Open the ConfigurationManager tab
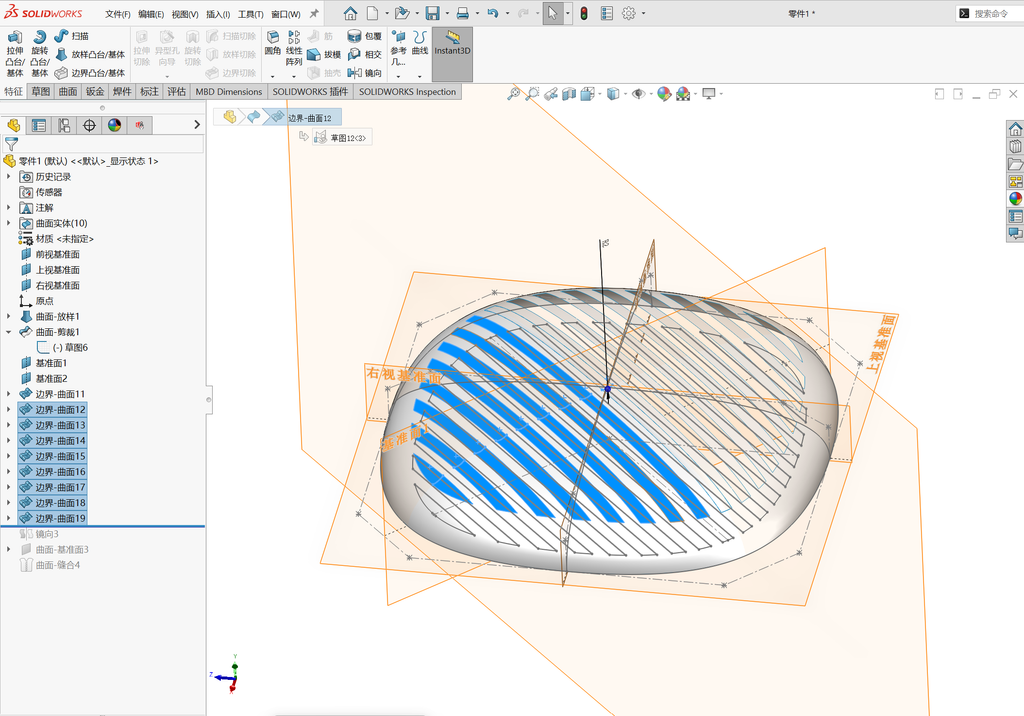This screenshot has height=716, width=1024. 64,125
